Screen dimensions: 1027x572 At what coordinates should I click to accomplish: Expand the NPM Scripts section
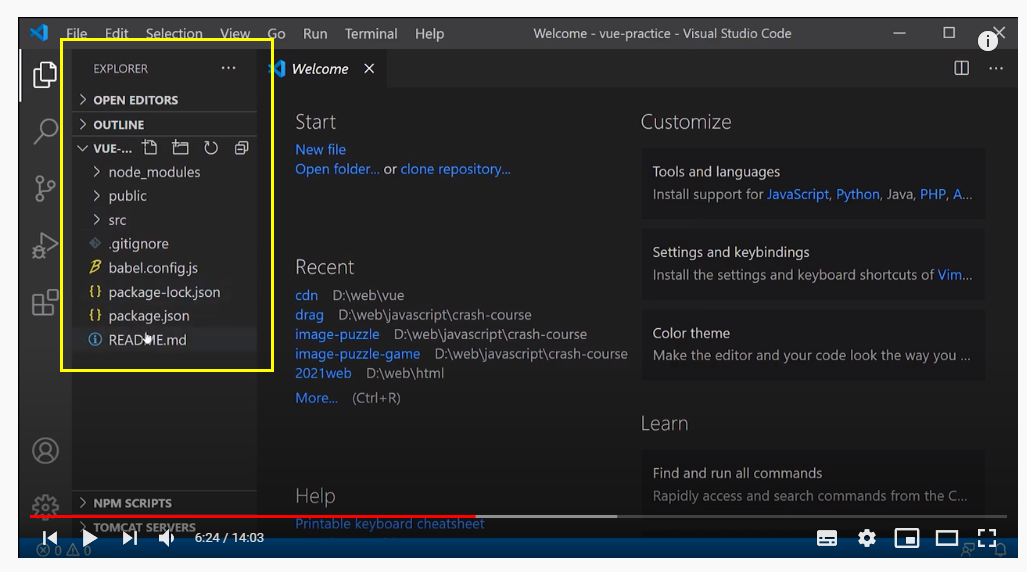[x=164, y=503]
